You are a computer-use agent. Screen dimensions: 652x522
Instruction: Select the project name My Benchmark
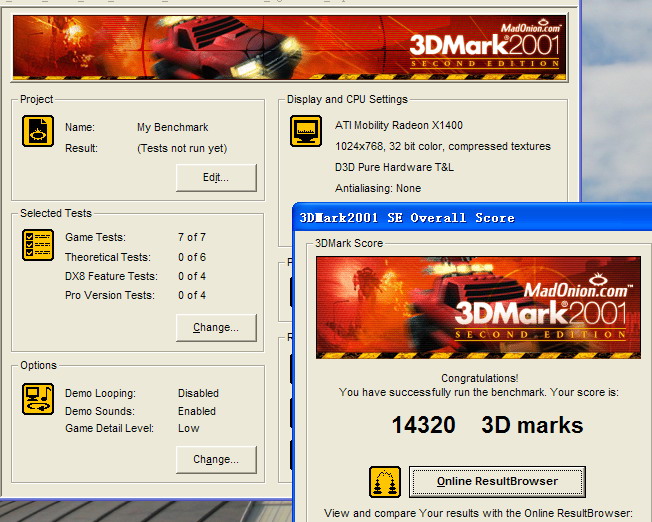[172, 128]
